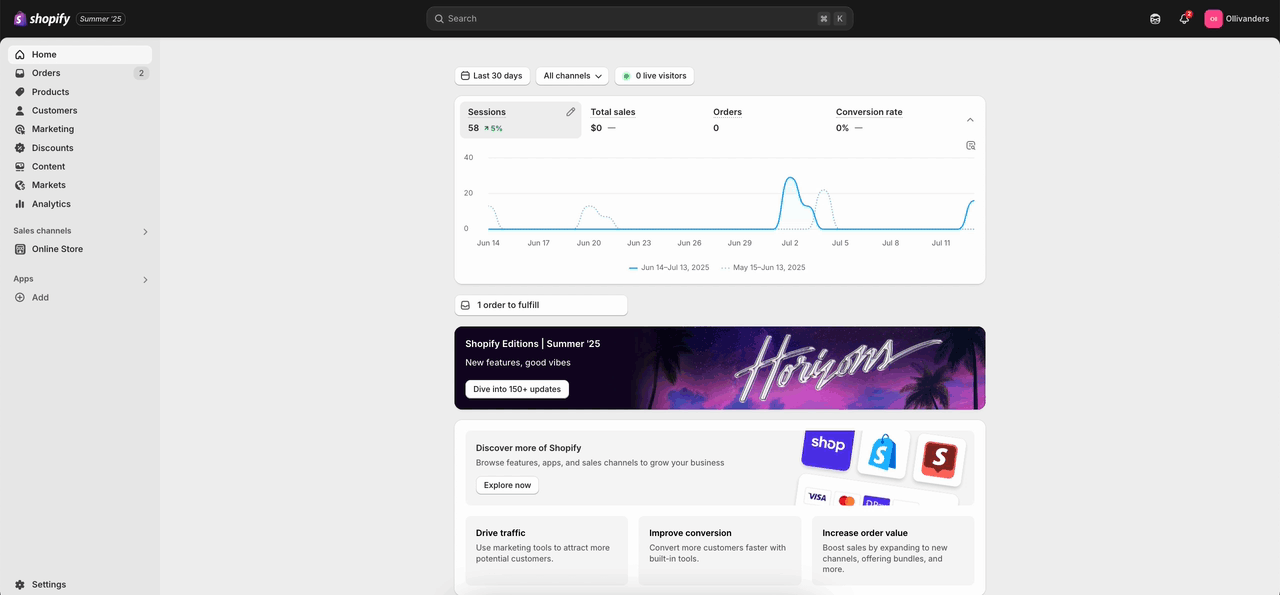Screen dimensions: 1280x595
Task: Open the Ollivanders account menu
Action: tap(1237, 18)
